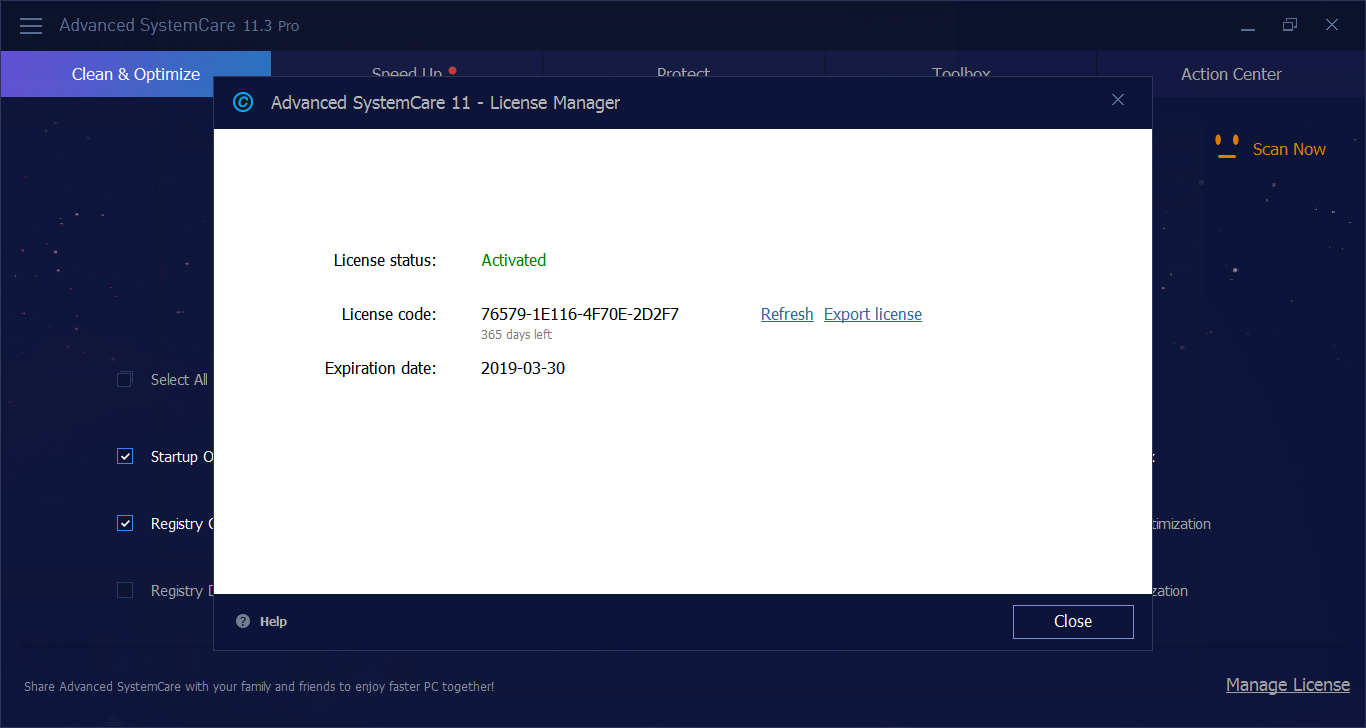1366x728 pixels.
Task: Restore the Advanced SystemCare window size
Action: pyautogui.click(x=1290, y=25)
